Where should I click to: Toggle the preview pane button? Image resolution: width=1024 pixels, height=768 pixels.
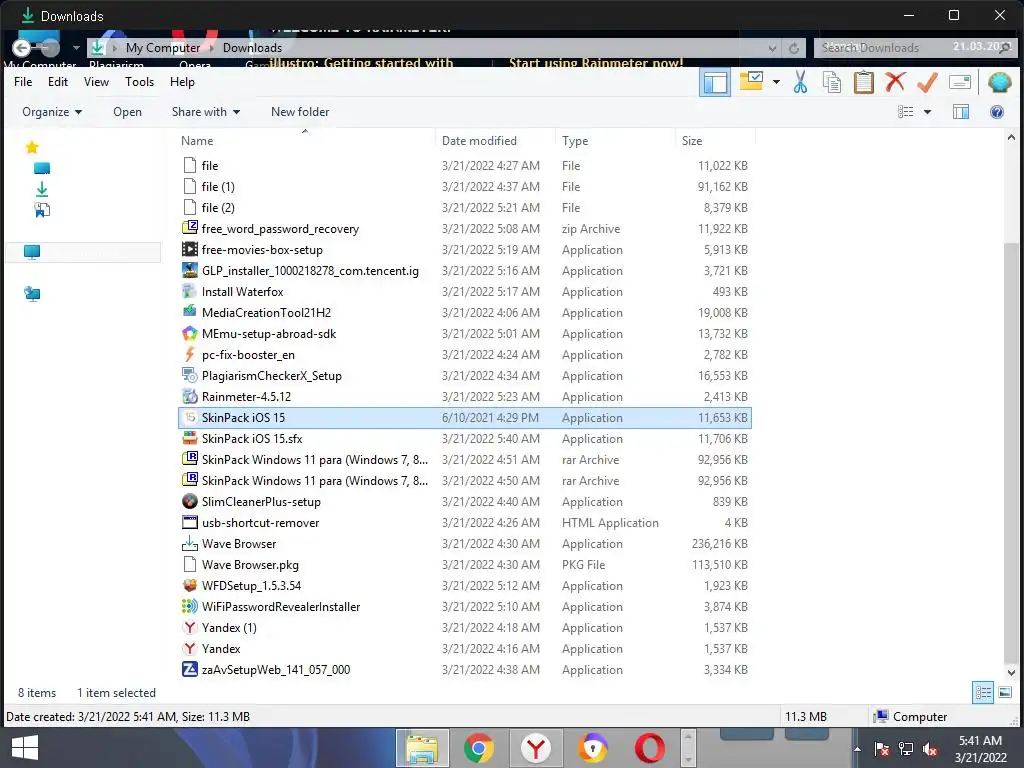coord(961,112)
